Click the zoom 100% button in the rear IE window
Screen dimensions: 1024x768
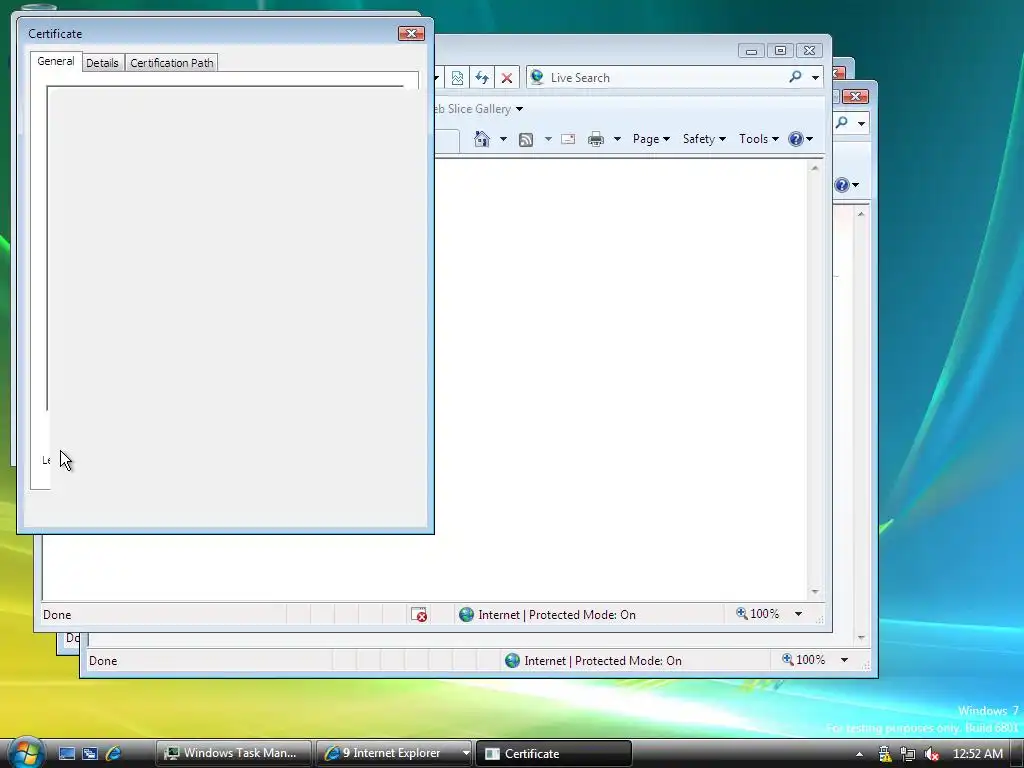(x=804, y=660)
